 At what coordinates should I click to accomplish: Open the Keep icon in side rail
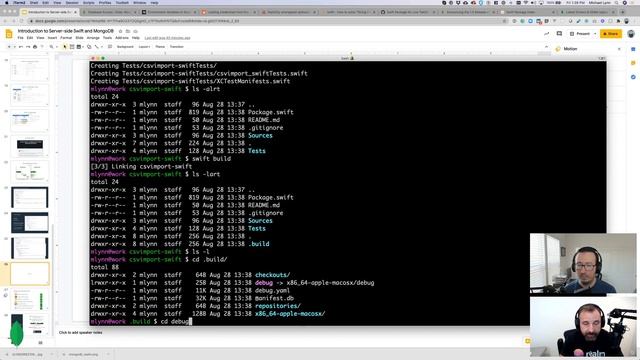[633, 63]
